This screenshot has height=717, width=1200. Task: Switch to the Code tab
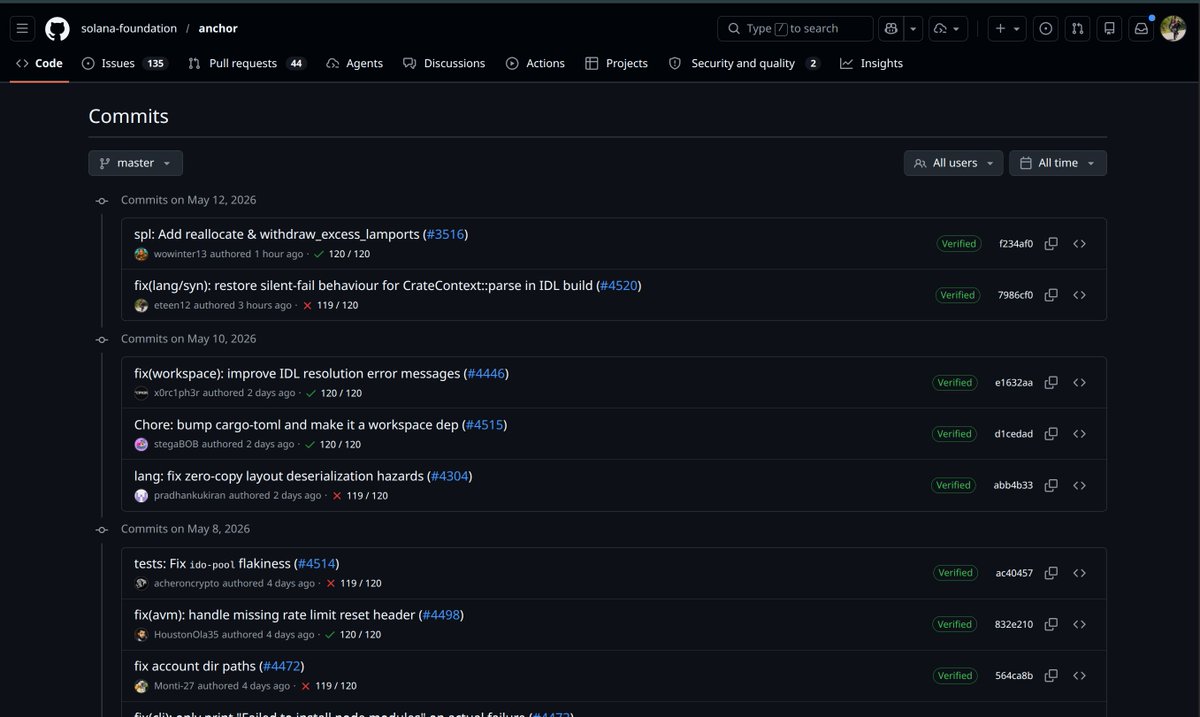(40, 63)
